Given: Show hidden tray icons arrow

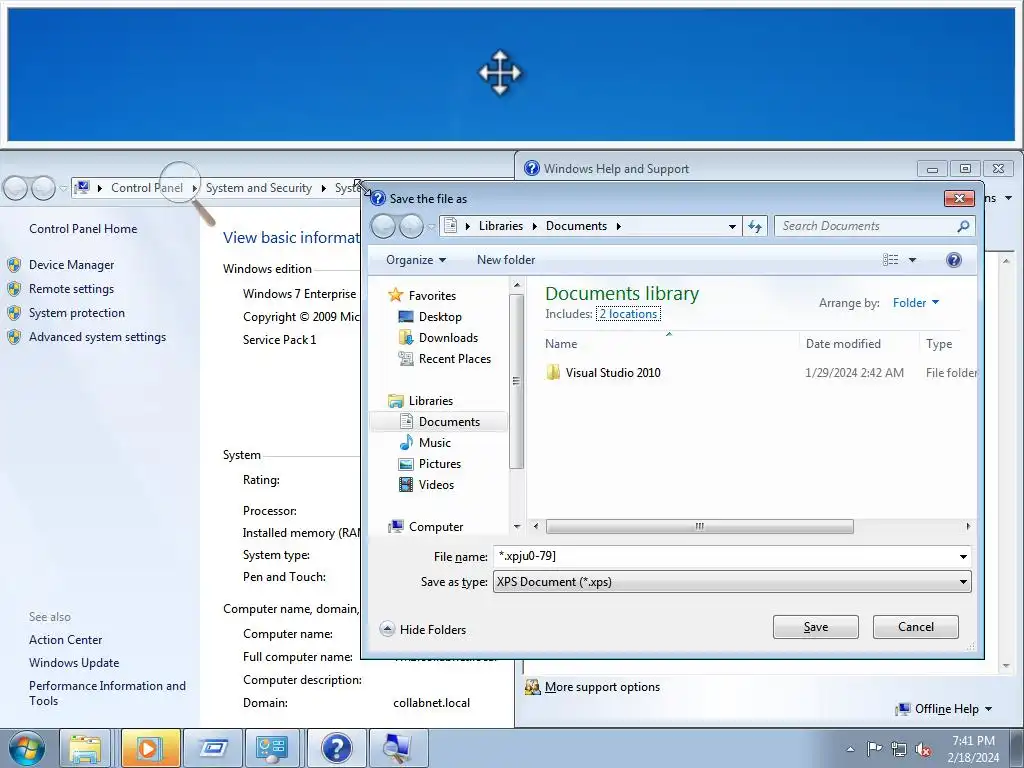Looking at the screenshot, I should (850, 749).
